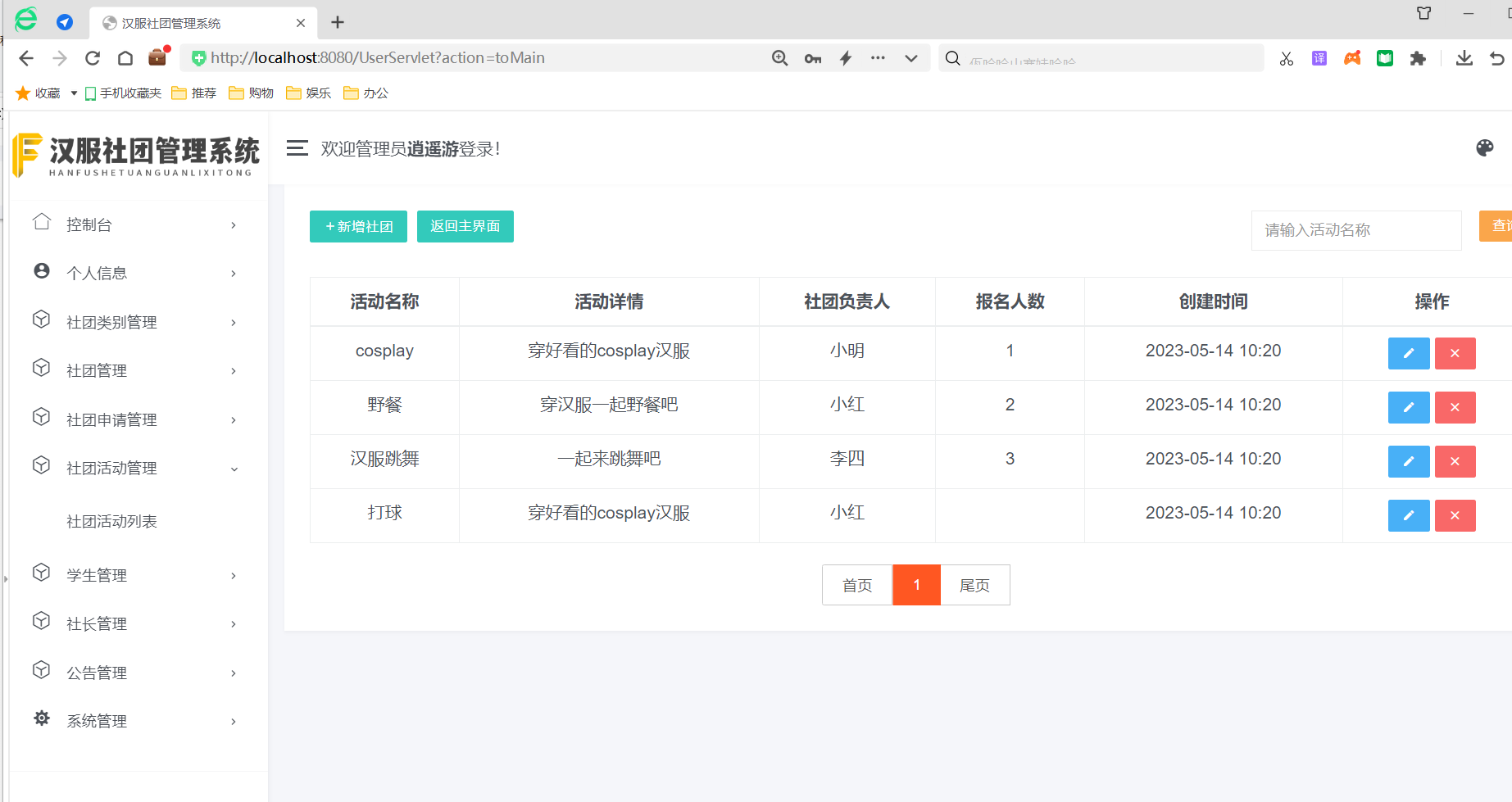Expand 个人信息 sidebar menu
The image size is (1512, 802).
click(x=138, y=273)
